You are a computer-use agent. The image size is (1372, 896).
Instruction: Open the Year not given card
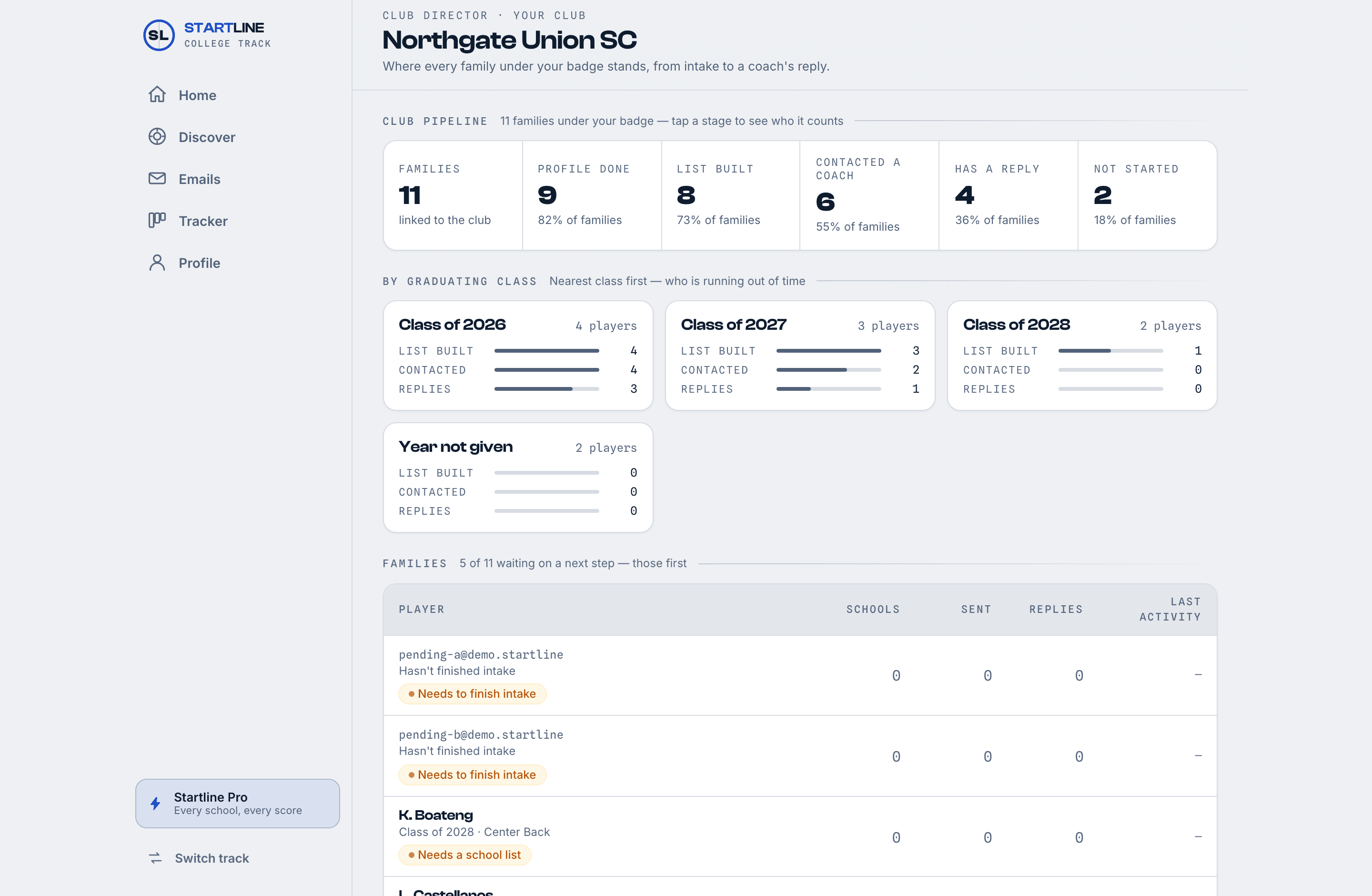tap(518, 478)
